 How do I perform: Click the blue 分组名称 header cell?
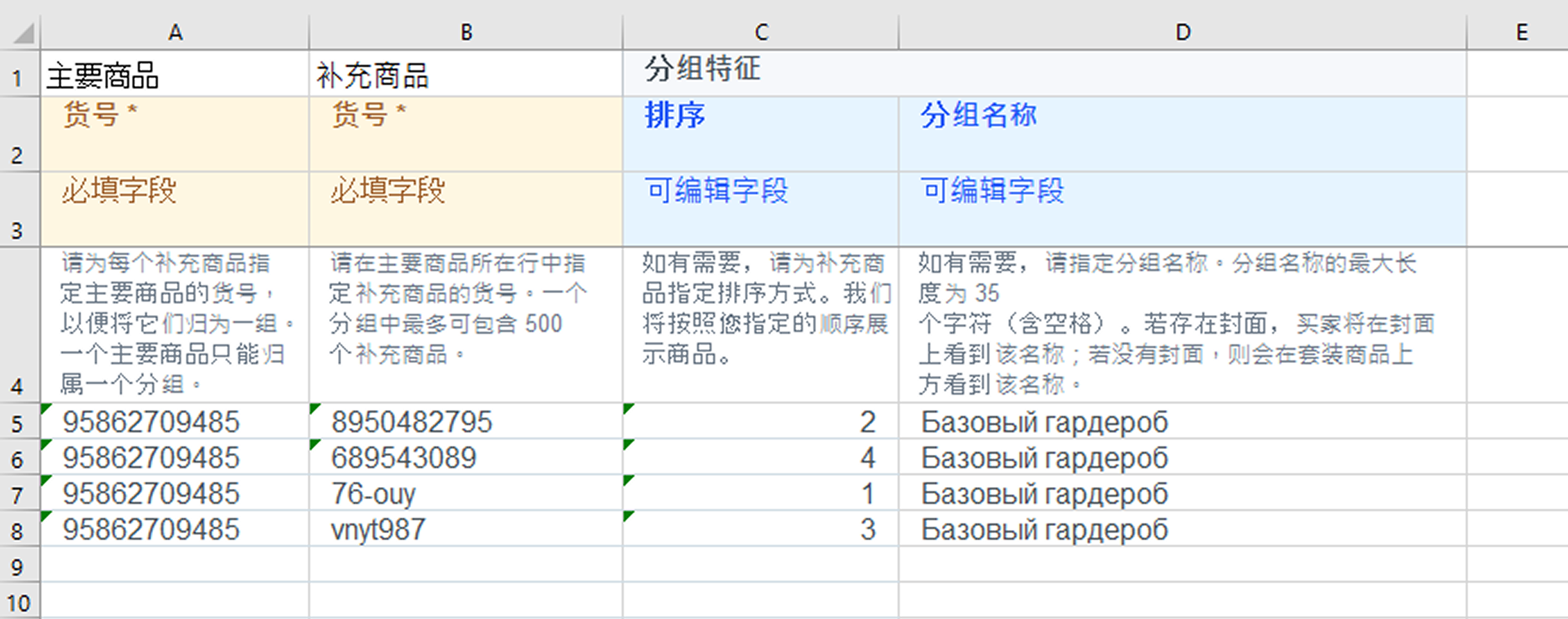coord(978,115)
